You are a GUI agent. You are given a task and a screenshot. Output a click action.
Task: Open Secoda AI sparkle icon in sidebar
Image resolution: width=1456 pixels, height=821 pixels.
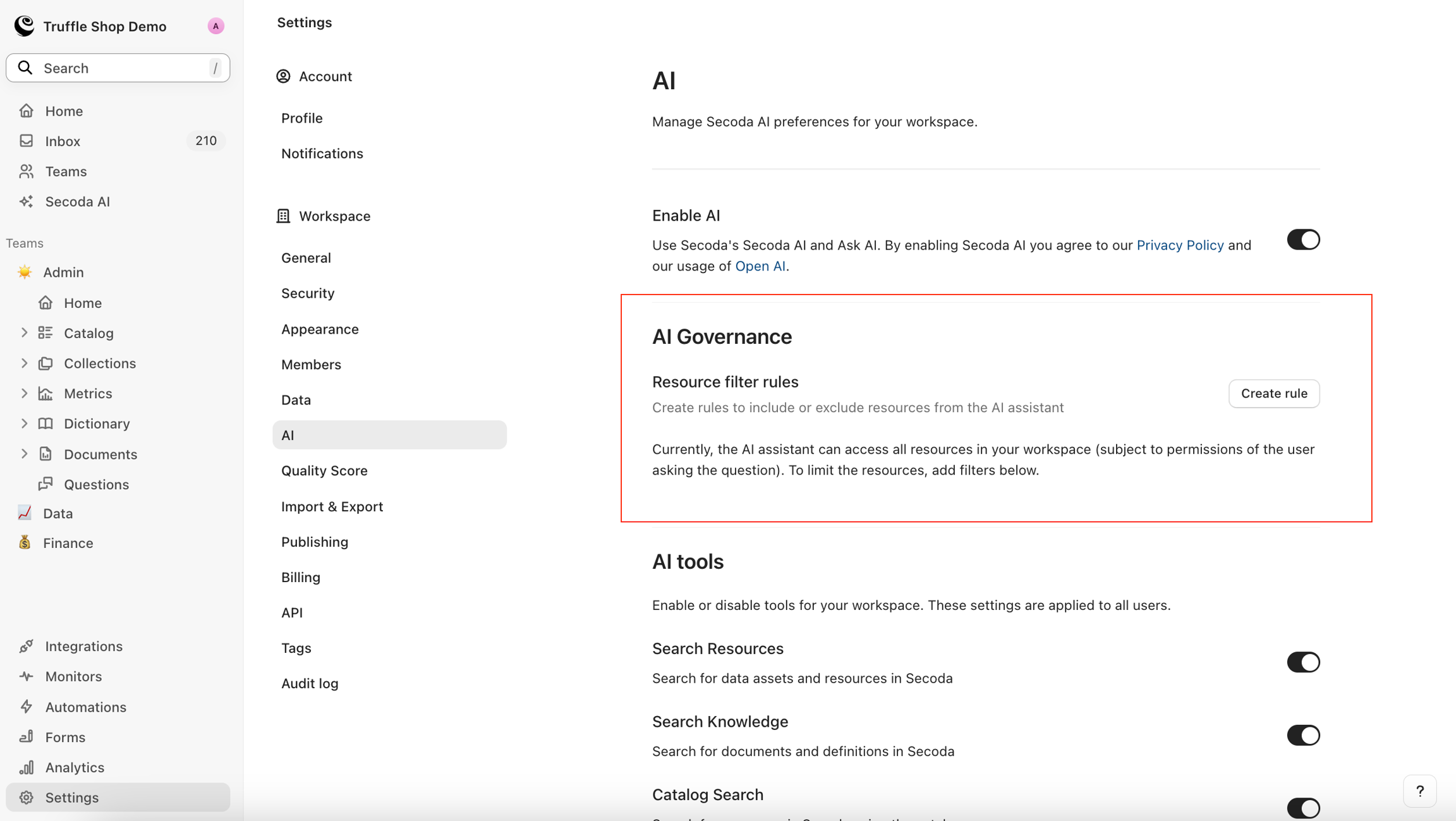(x=26, y=202)
